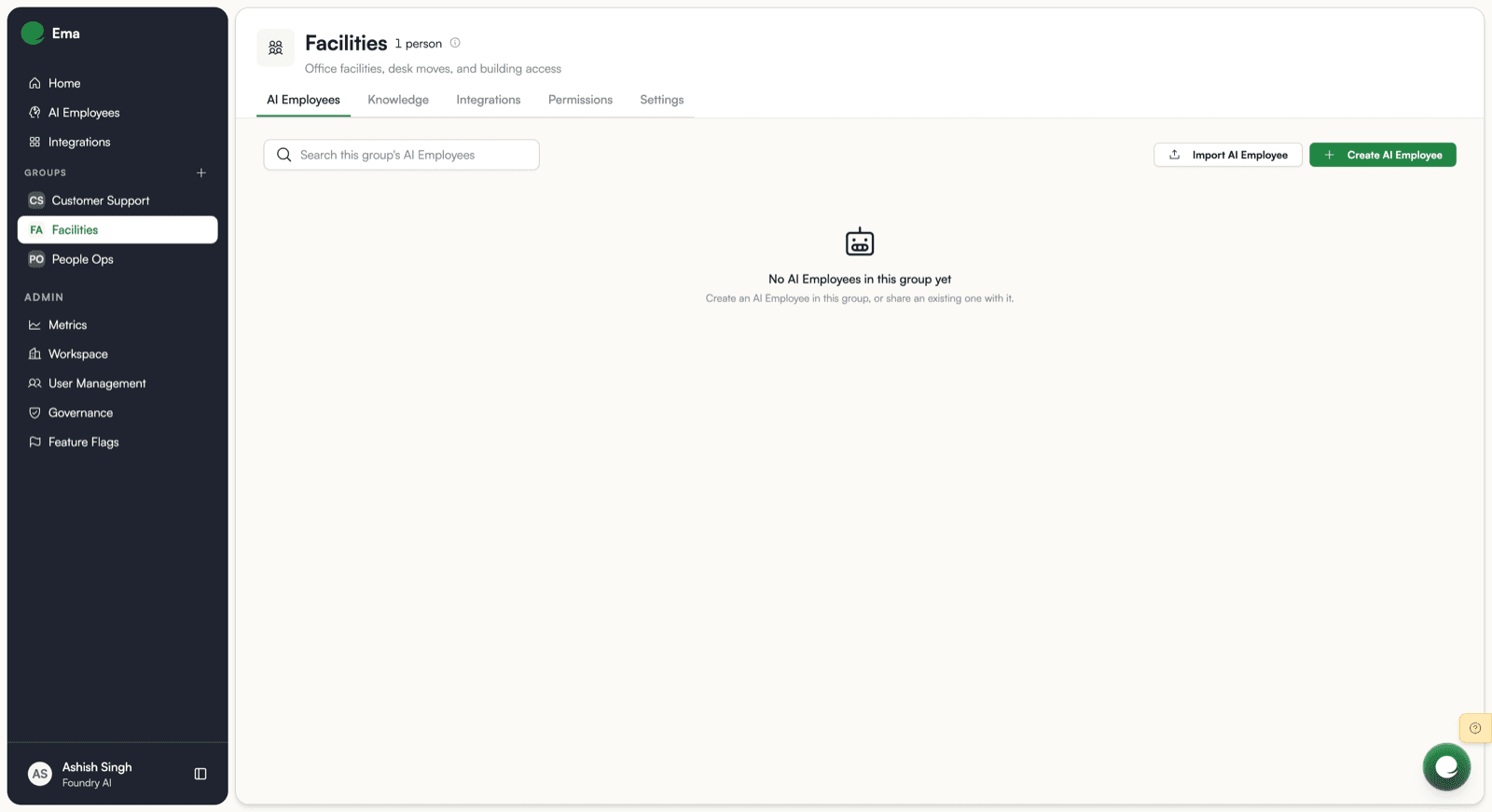The width and height of the screenshot is (1492, 812).
Task: Select the Facilities group
Action: coord(117,230)
